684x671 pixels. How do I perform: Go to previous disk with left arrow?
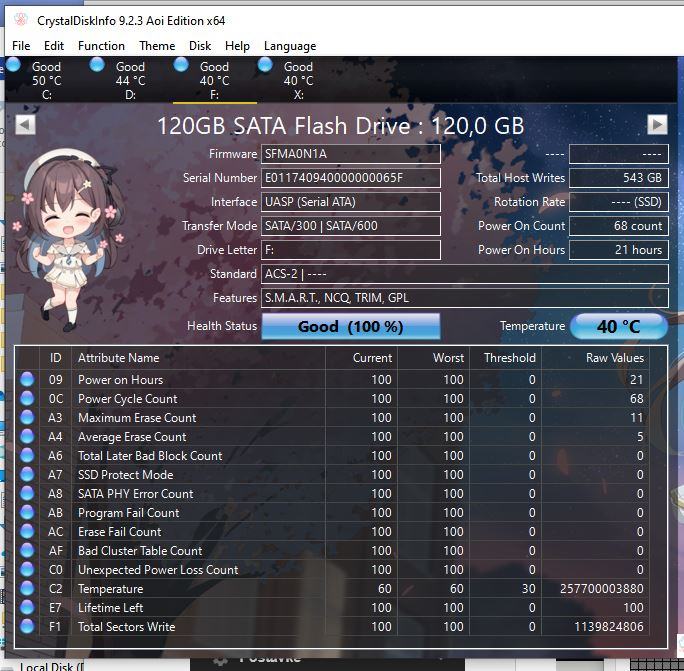click(25, 125)
